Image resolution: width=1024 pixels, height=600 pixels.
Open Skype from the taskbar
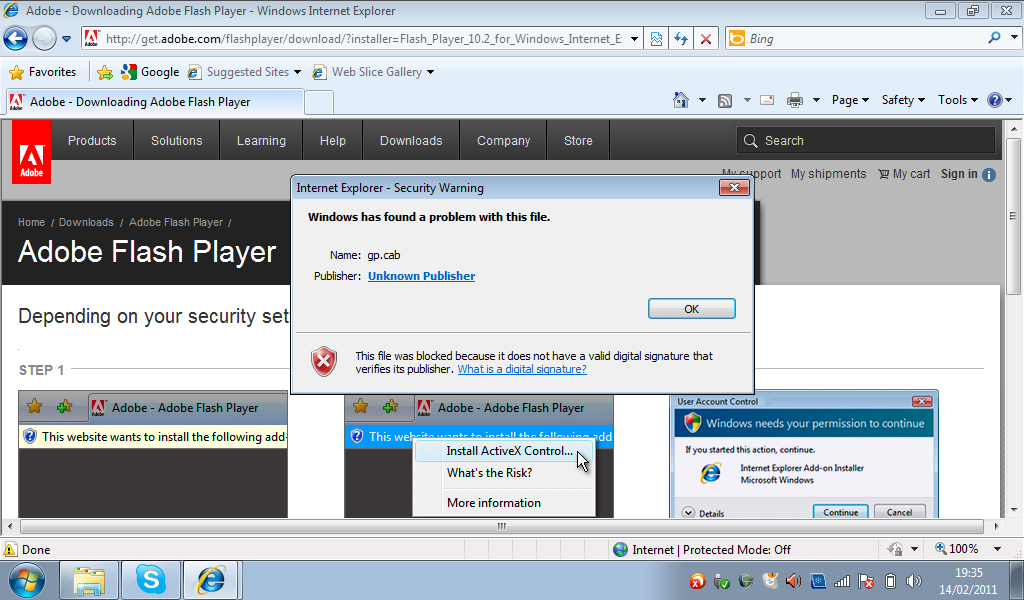tap(151, 580)
